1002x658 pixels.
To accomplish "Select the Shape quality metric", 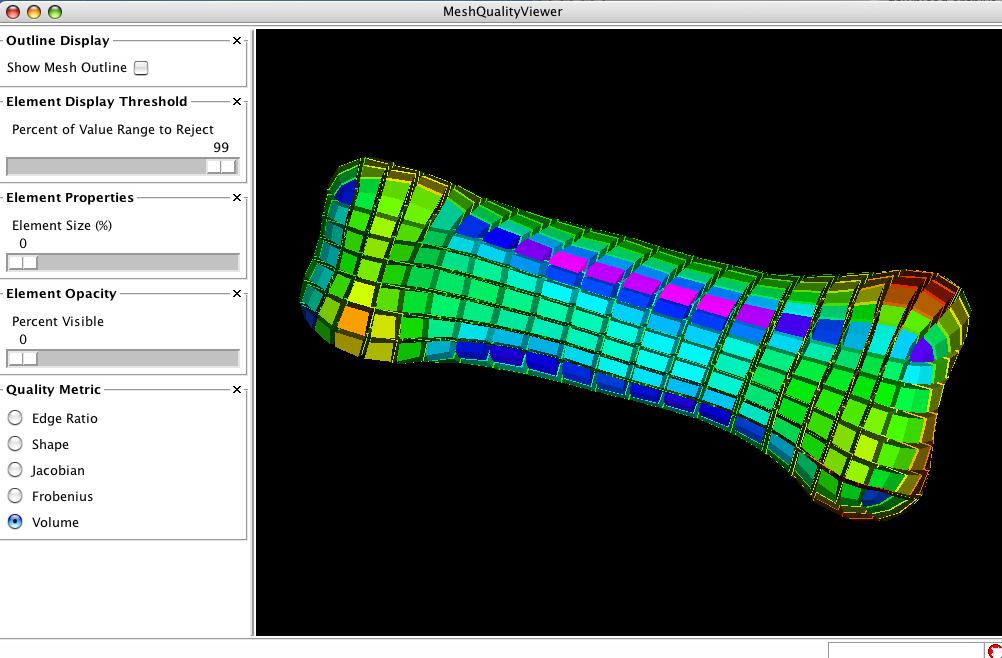I will tap(15, 444).
